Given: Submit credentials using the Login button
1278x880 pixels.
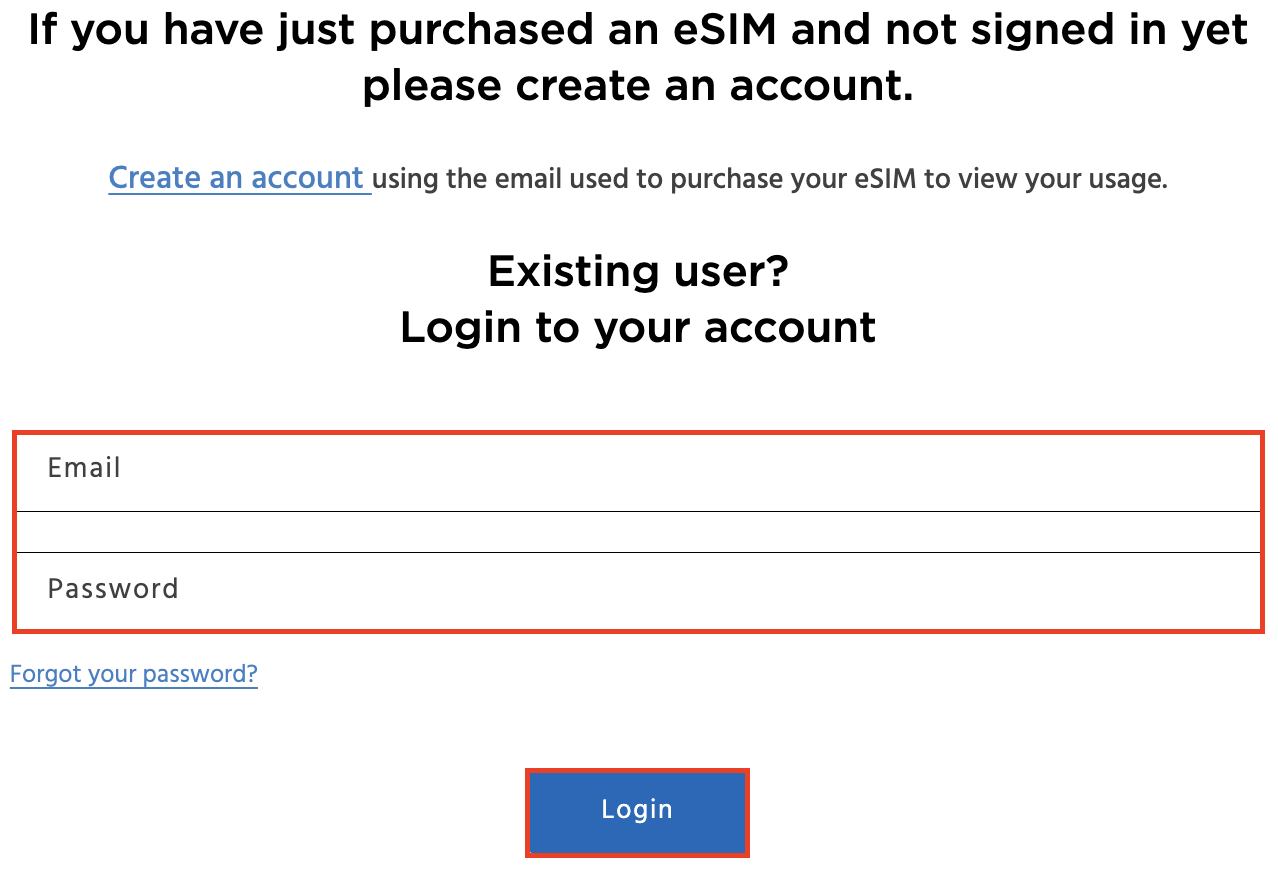Looking at the screenshot, I should click(x=637, y=811).
